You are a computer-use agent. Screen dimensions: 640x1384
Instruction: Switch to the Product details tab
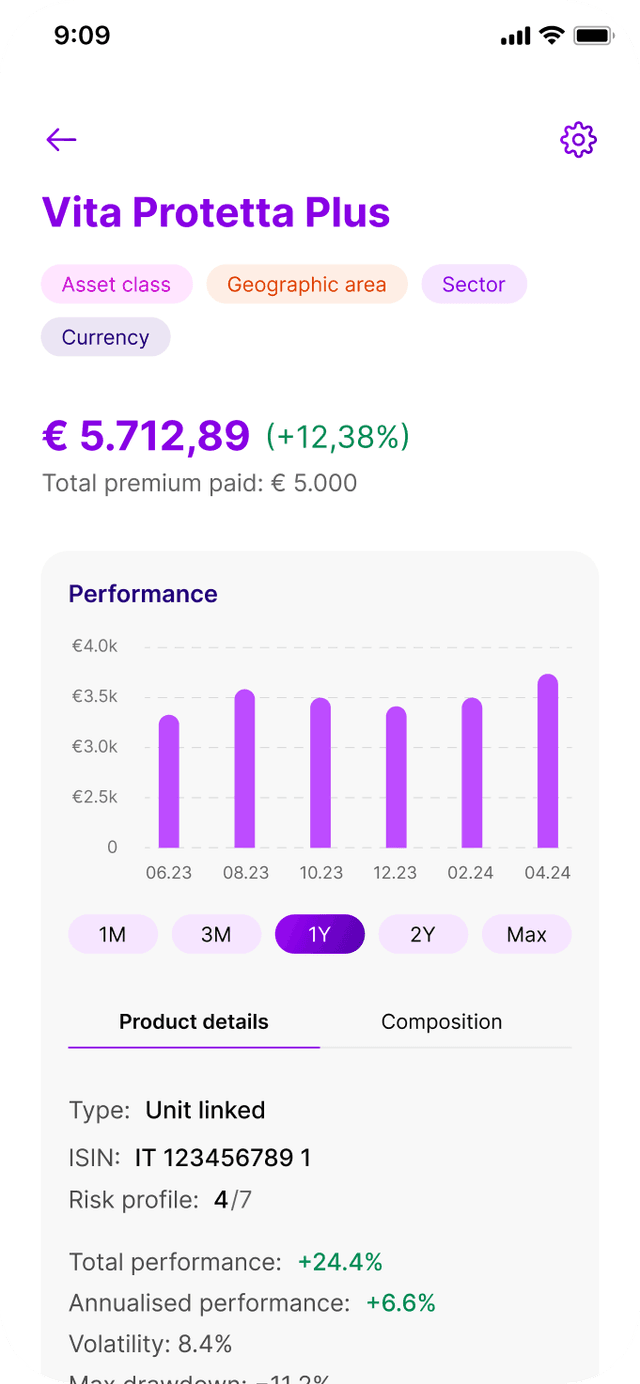(194, 1022)
